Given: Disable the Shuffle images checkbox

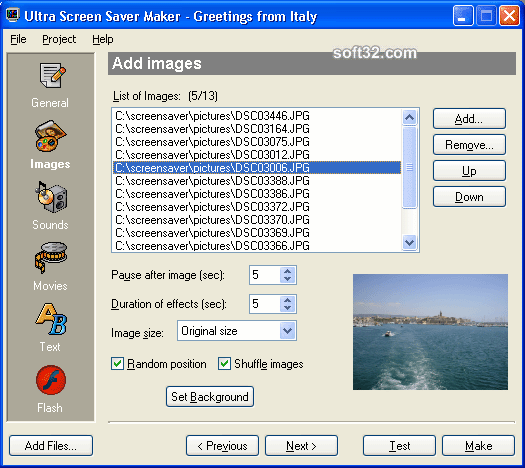Looking at the screenshot, I should pyautogui.click(x=224, y=364).
